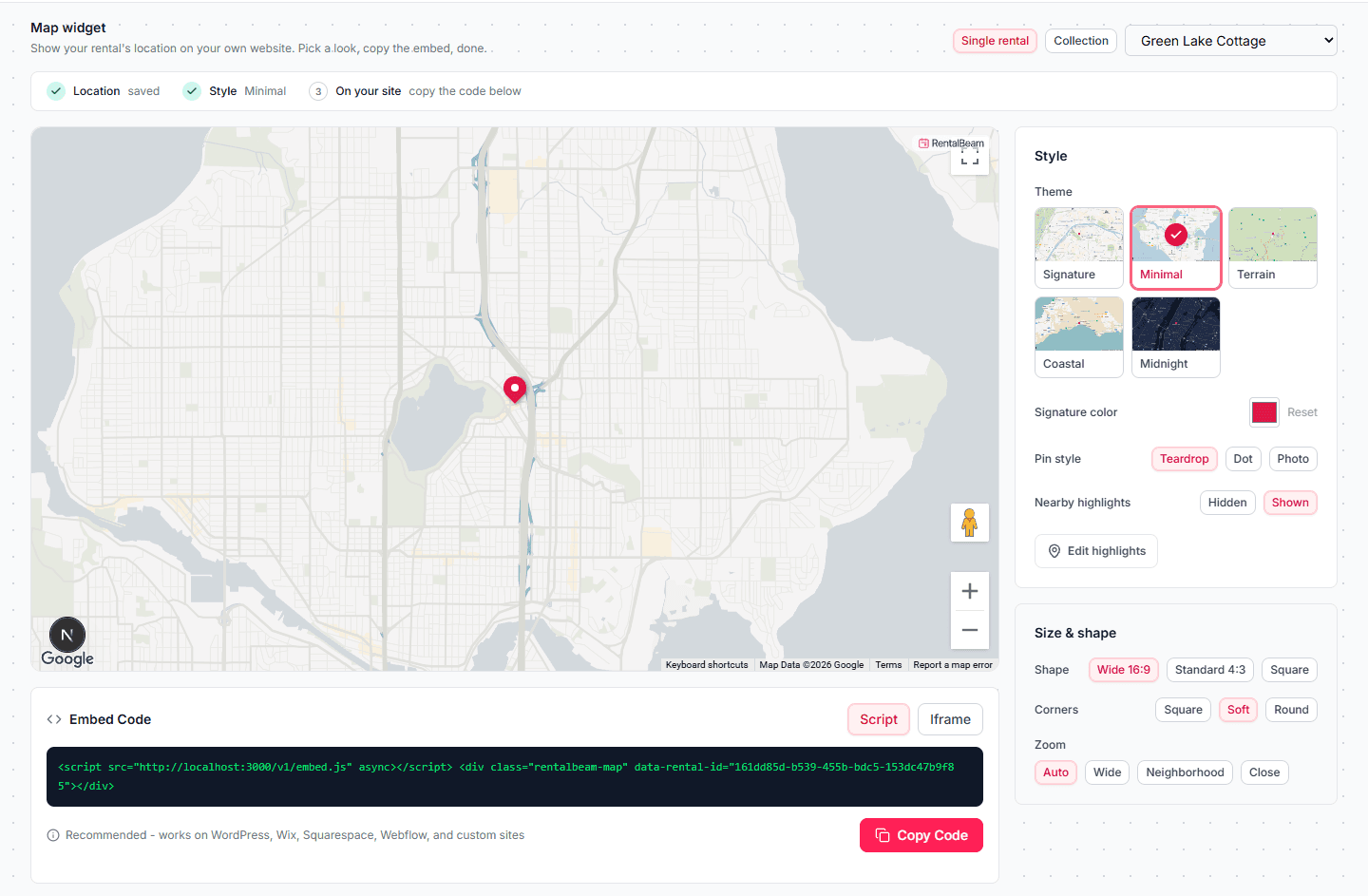Click the embed code brackets icon
Viewport: 1368px width, 896px height.
coord(54,719)
